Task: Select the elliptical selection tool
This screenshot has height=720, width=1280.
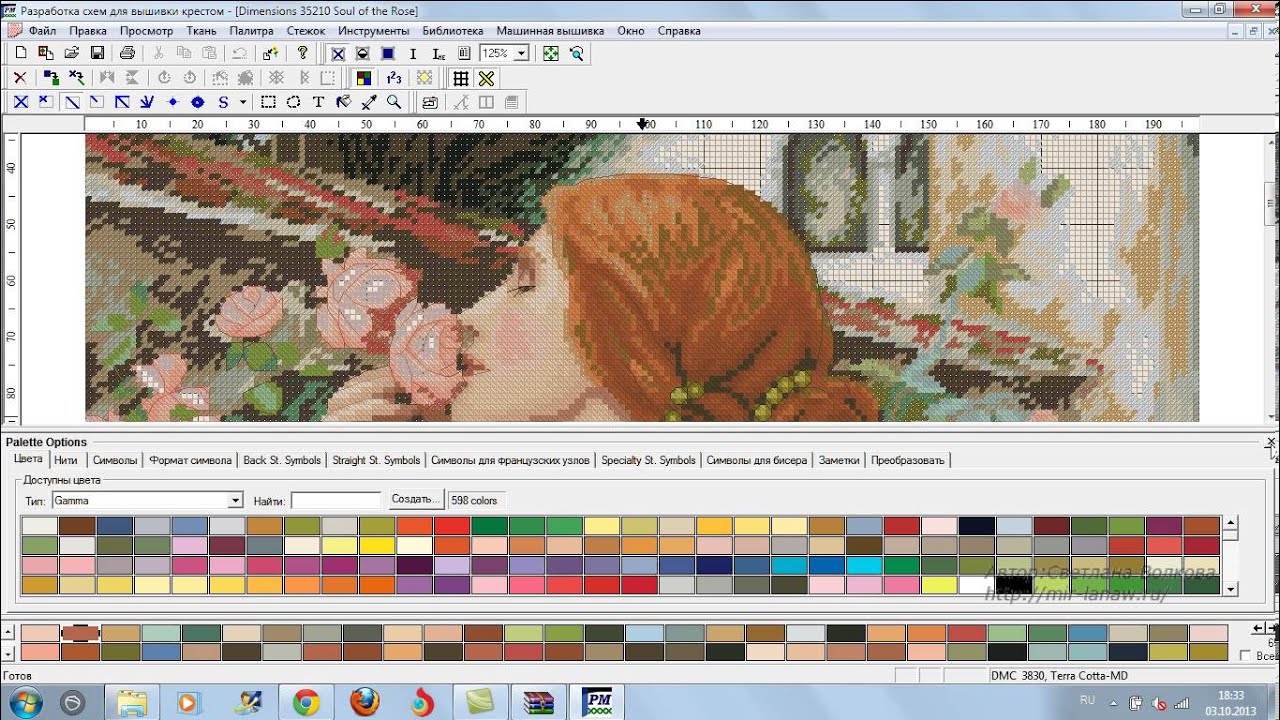Action: 293,102
